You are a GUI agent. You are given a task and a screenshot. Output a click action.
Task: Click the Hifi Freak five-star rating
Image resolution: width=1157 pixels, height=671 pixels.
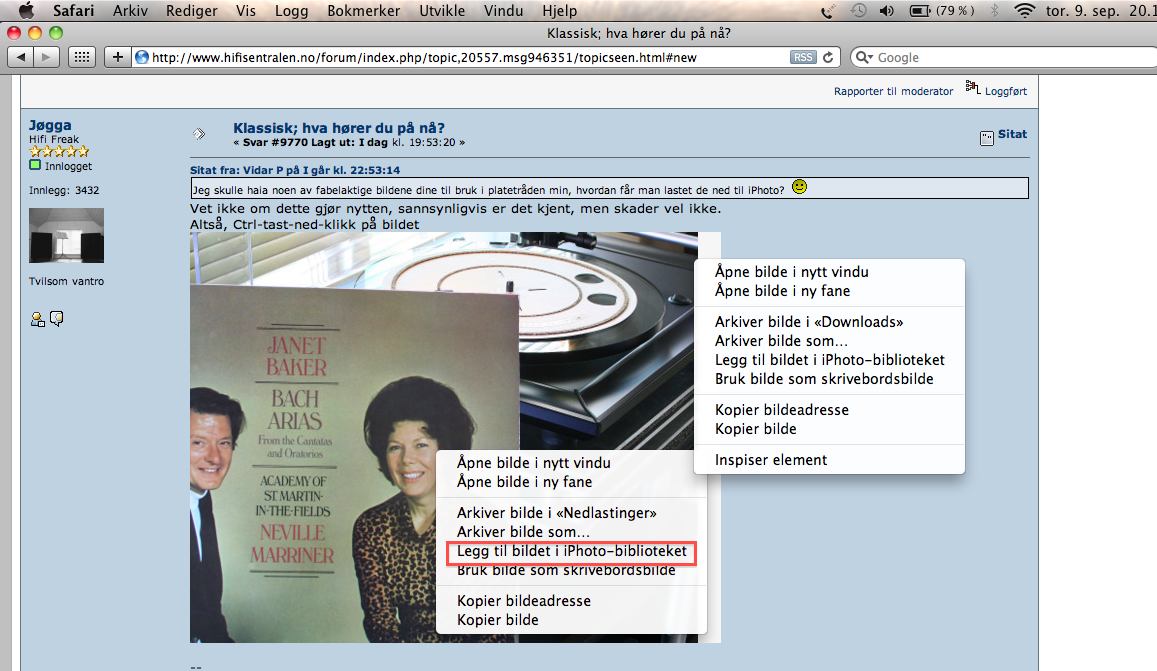pos(59,151)
